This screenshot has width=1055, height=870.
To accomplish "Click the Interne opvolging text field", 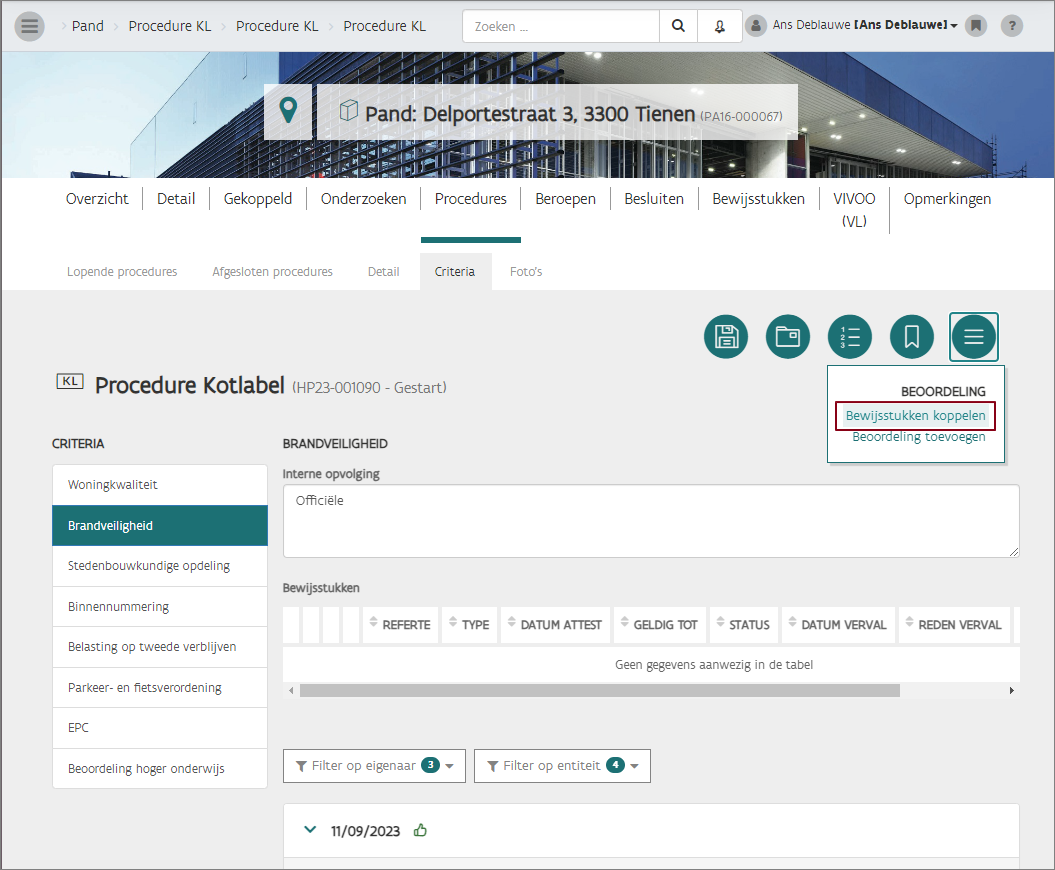I will tap(650, 521).
